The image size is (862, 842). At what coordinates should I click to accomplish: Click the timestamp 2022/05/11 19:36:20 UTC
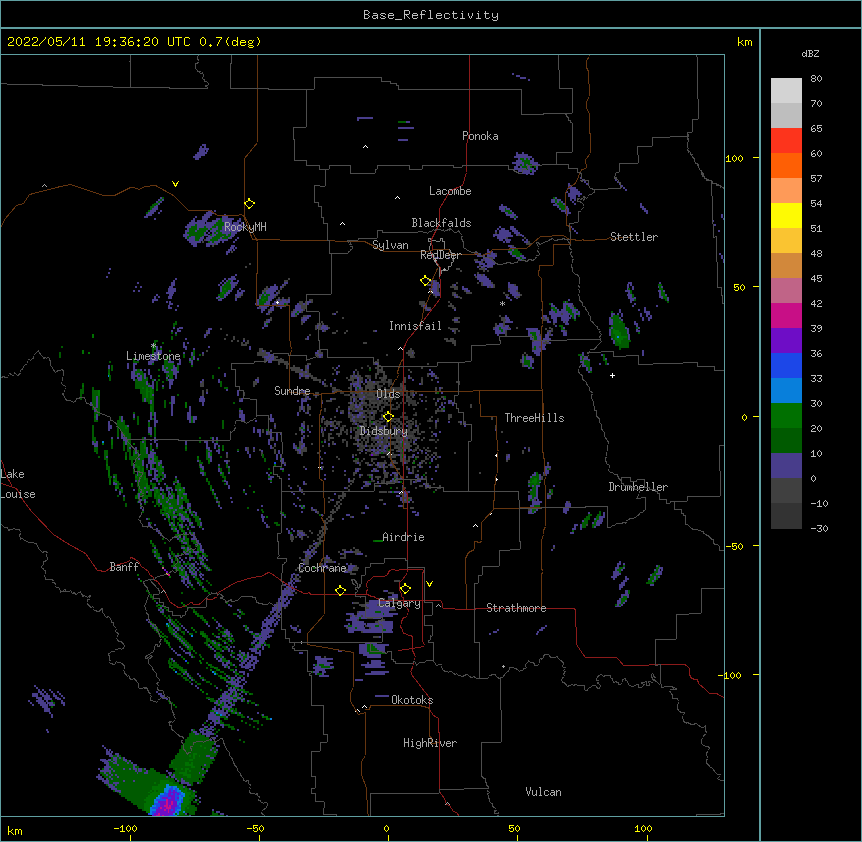coord(98,42)
